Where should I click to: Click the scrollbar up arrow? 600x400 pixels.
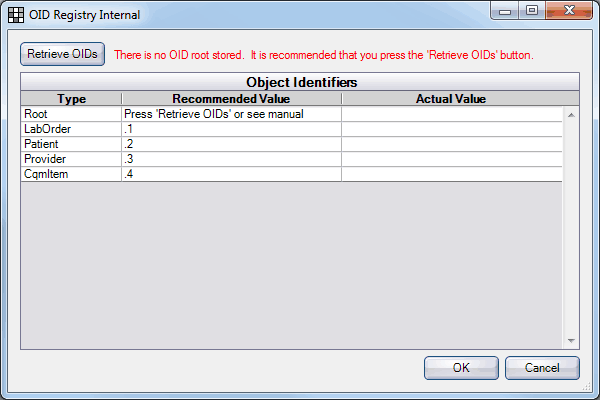(x=573, y=114)
